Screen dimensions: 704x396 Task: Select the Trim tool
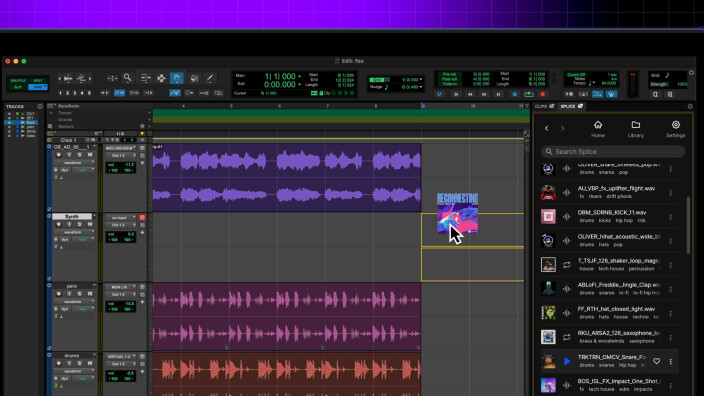click(145, 78)
